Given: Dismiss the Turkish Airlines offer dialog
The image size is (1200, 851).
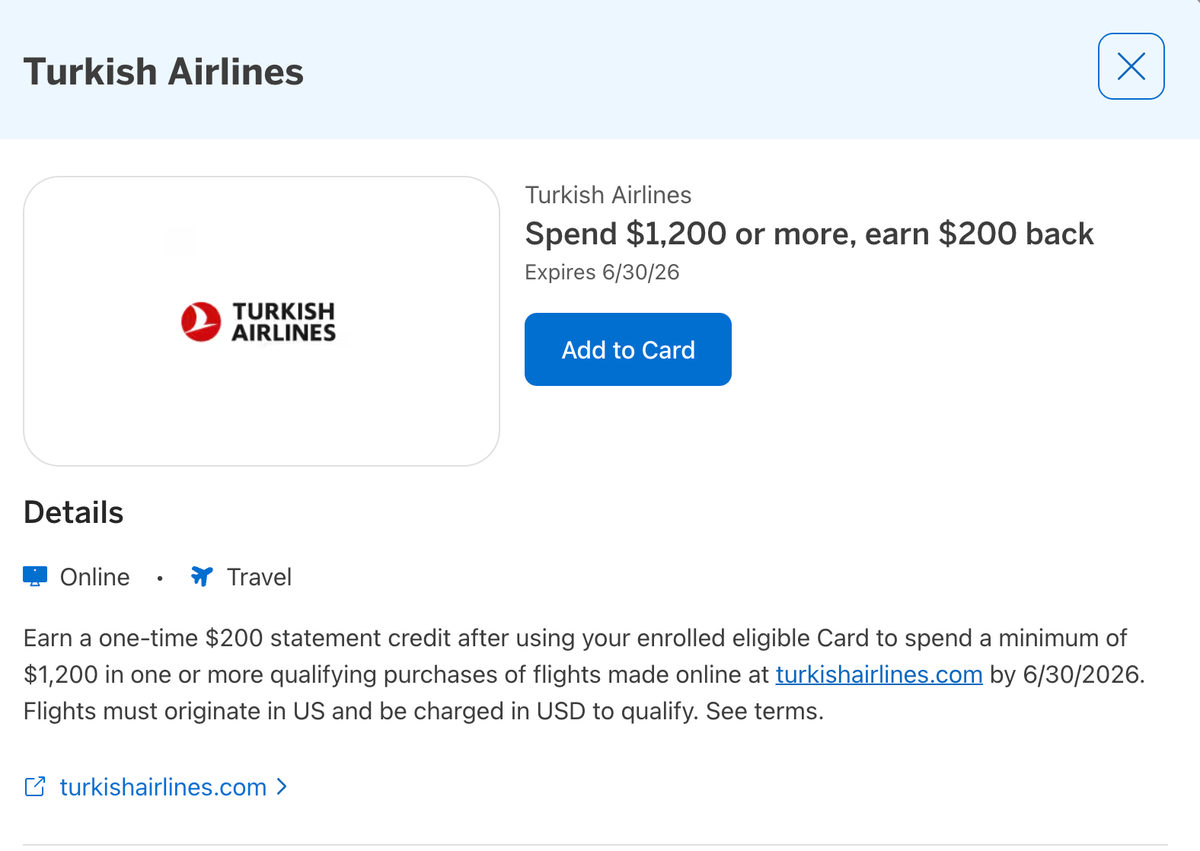Looking at the screenshot, I should tap(1131, 66).
